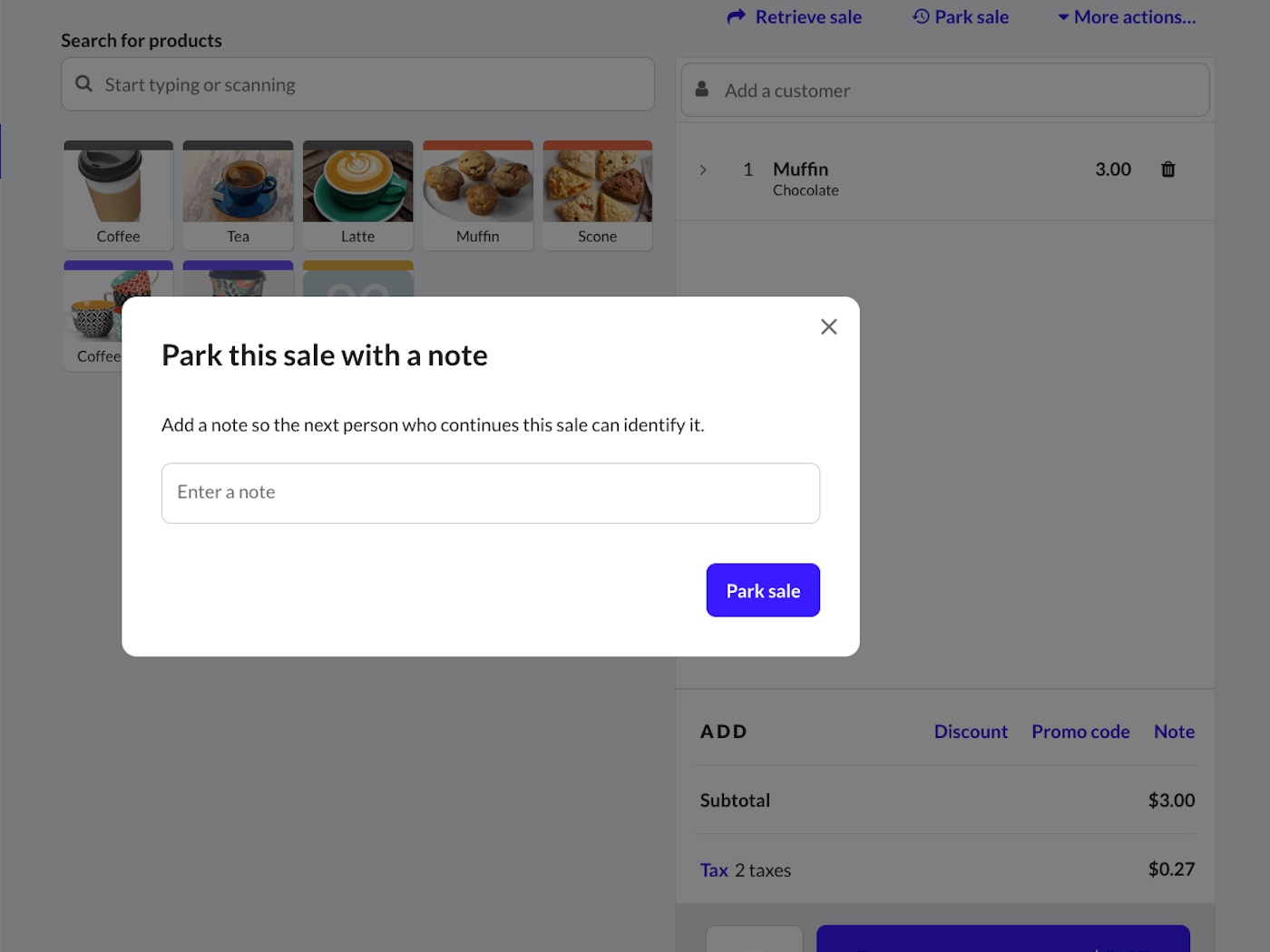Click the Park sale clock icon

921,17
